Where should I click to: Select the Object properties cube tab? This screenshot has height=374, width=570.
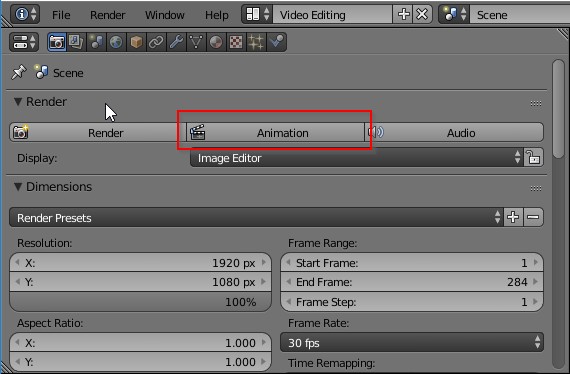[136, 42]
